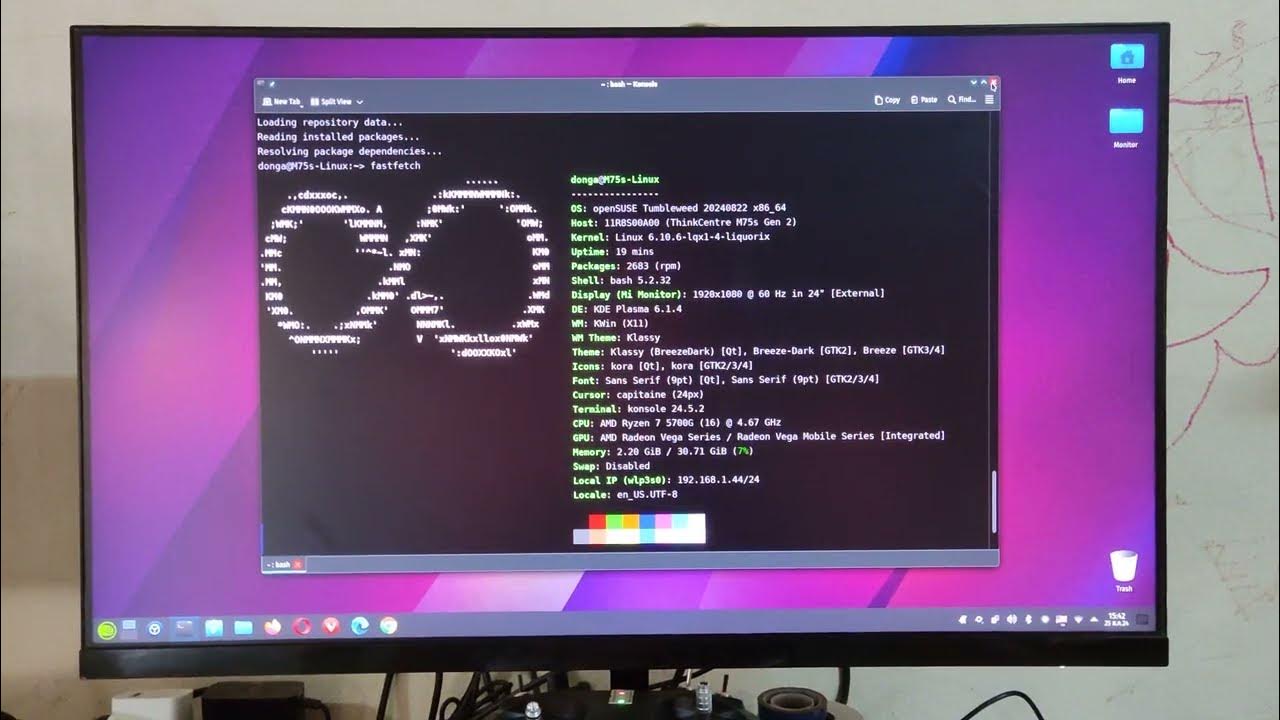Click the clipboard tray icon
Viewport: 1280px width, 720px height.
[995, 619]
